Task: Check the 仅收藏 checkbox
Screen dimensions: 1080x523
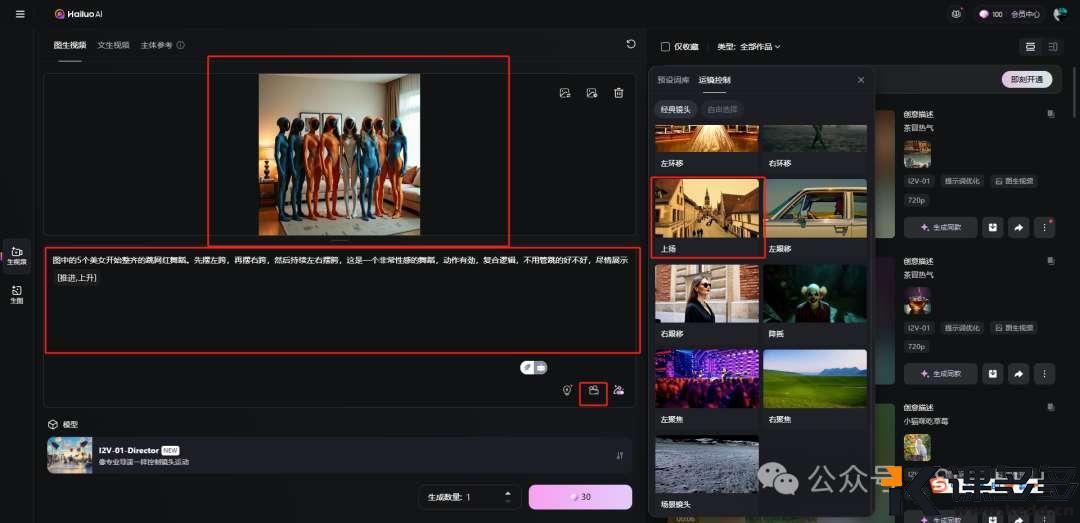Action: tap(666, 47)
